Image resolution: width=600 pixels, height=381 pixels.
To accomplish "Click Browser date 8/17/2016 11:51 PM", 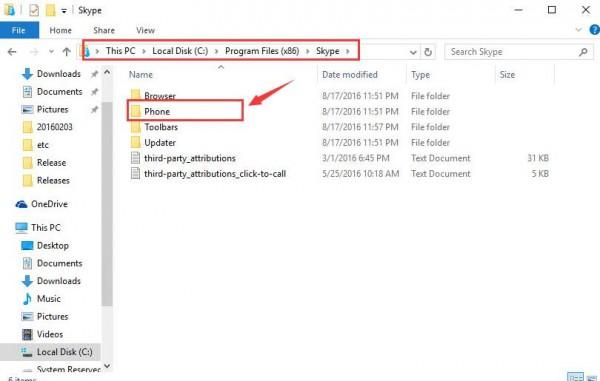I will pos(360,96).
